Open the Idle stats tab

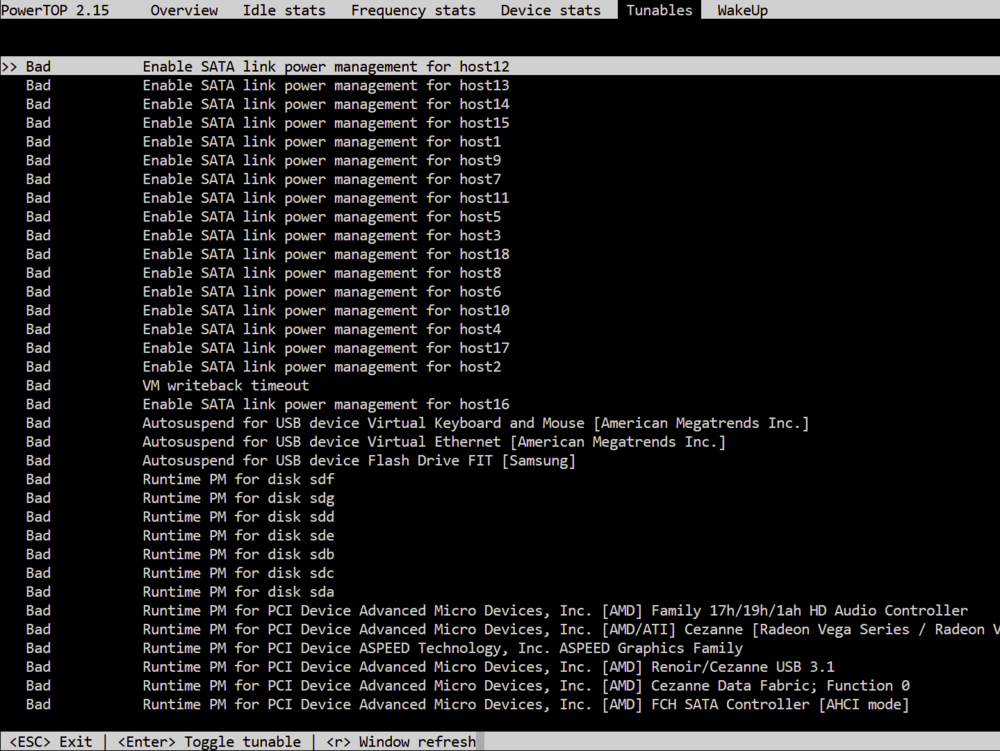pos(284,10)
